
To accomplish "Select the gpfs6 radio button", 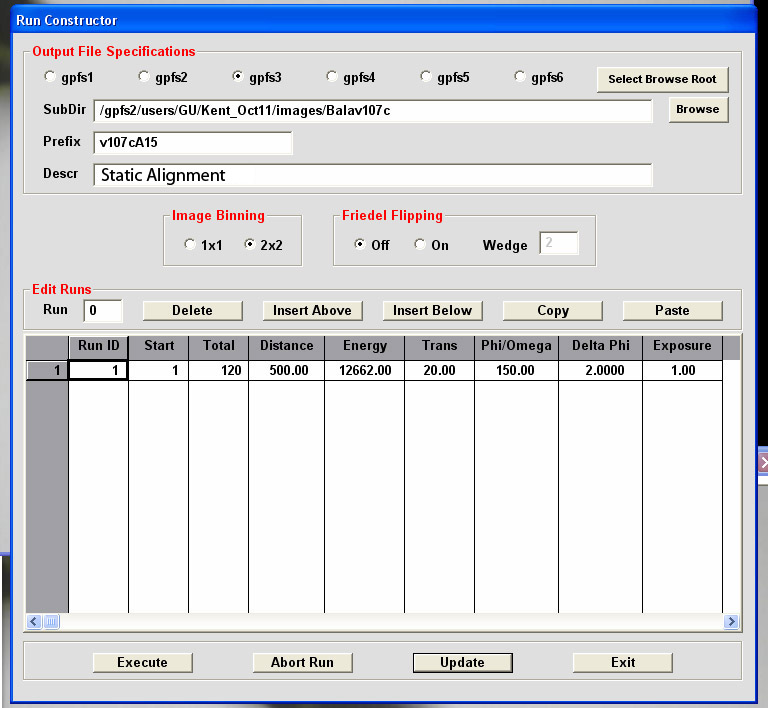I will pos(520,77).
